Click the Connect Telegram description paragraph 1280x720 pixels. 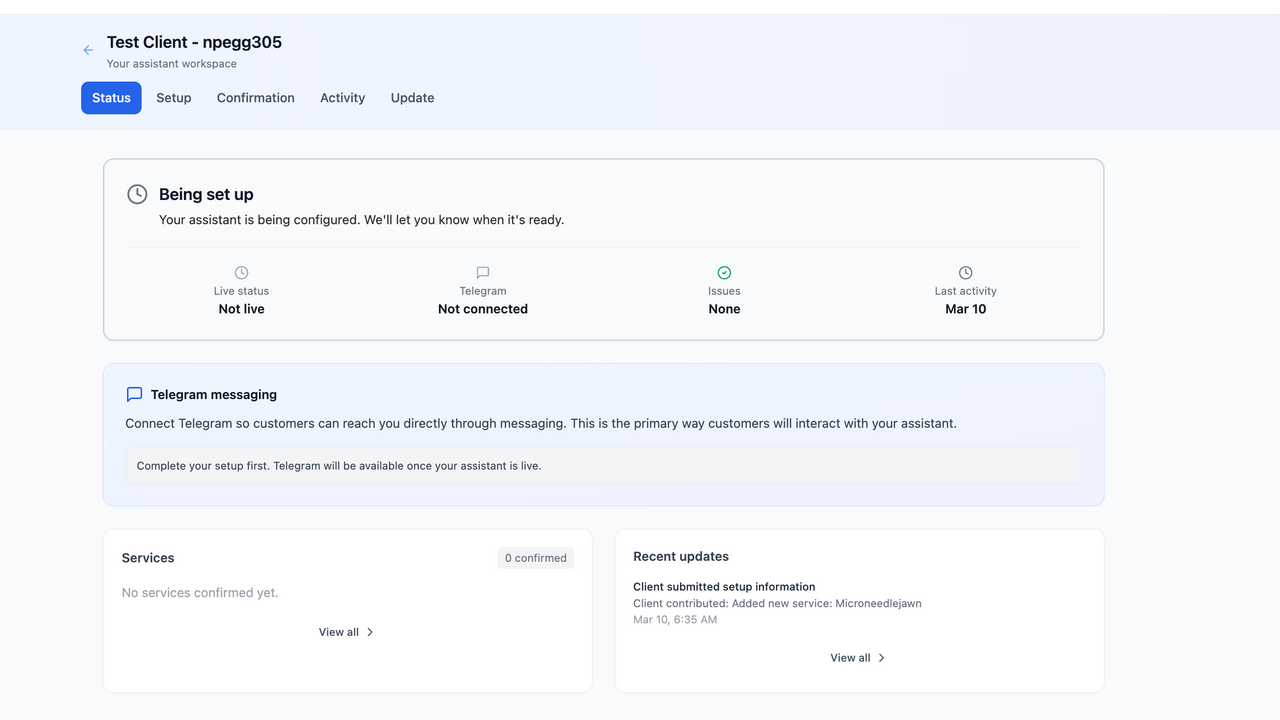(541, 424)
